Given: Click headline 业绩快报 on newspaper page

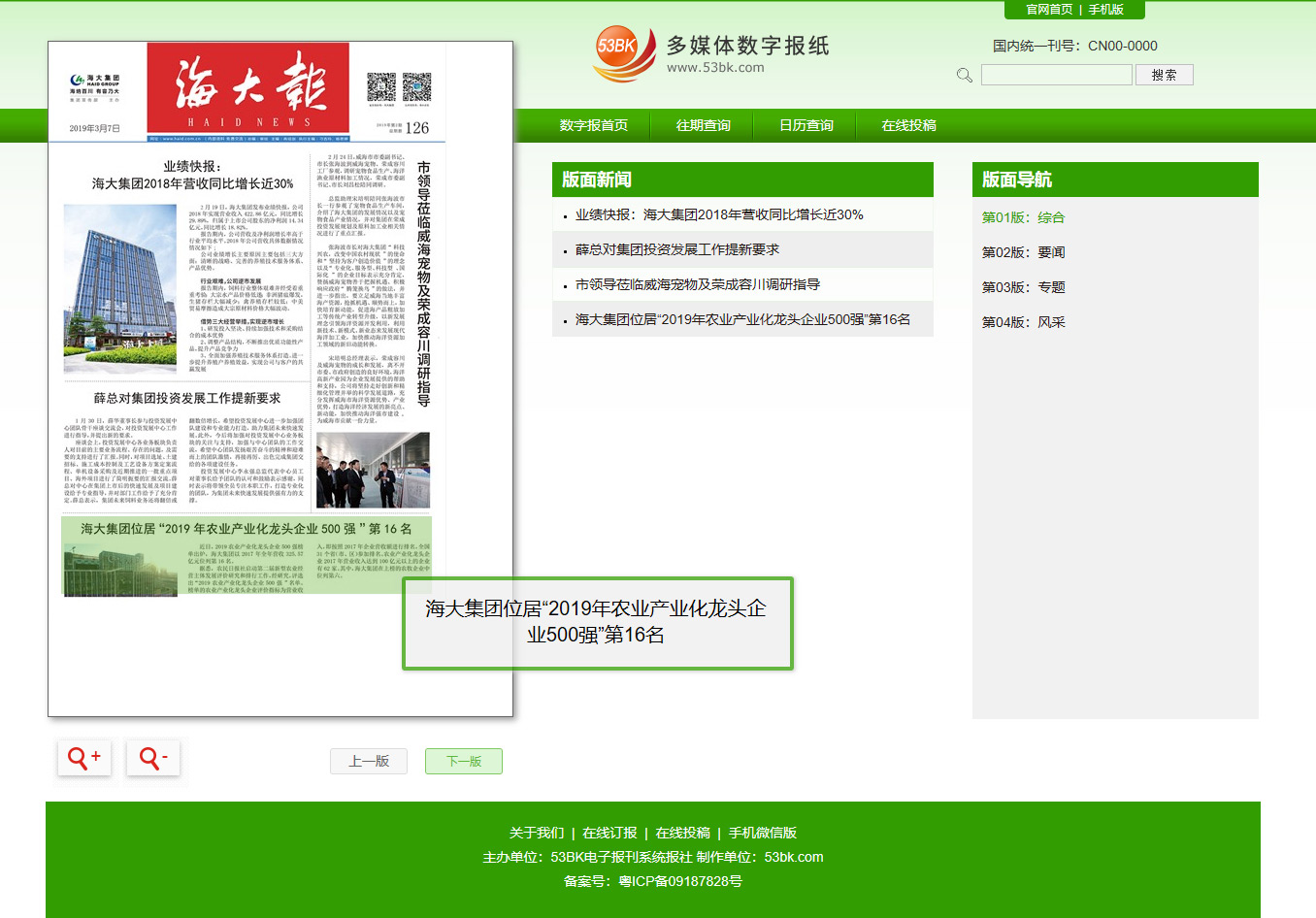Looking at the screenshot, I should [x=192, y=175].
